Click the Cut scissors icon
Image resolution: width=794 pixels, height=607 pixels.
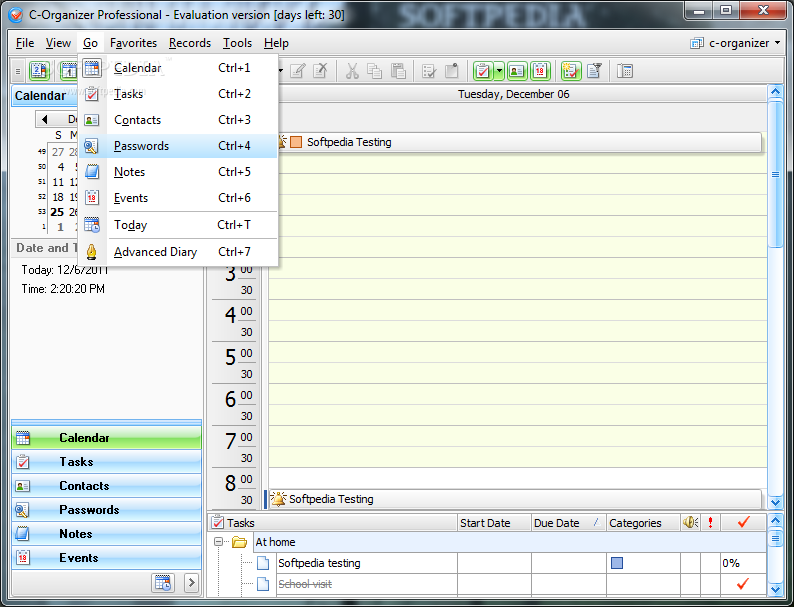pos(352,71)
